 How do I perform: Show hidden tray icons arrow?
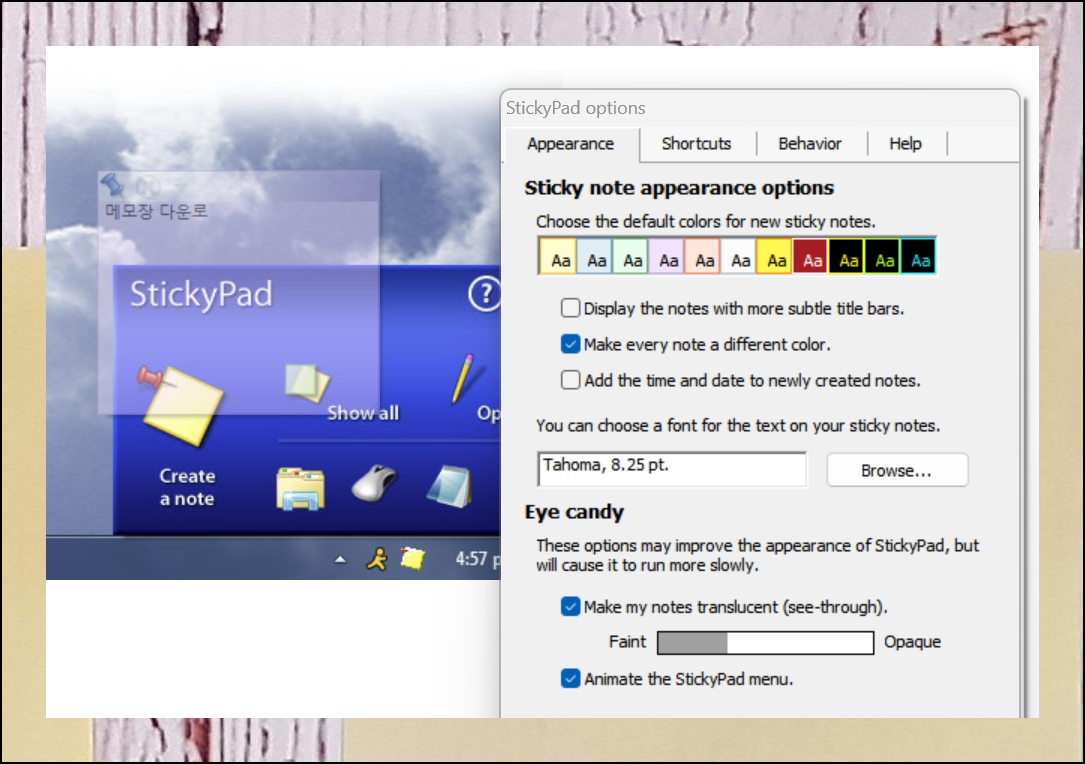click(x=340, y=559)
